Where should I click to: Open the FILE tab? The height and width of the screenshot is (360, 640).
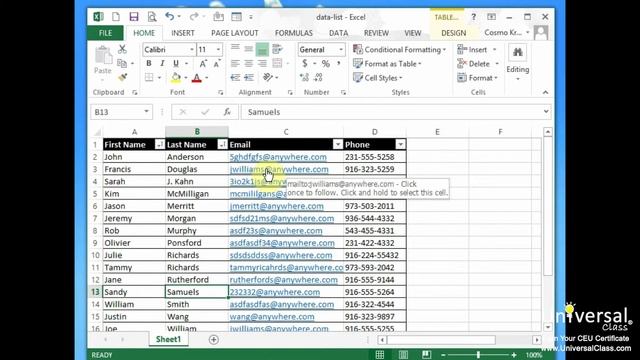click(x=105, y=33)
